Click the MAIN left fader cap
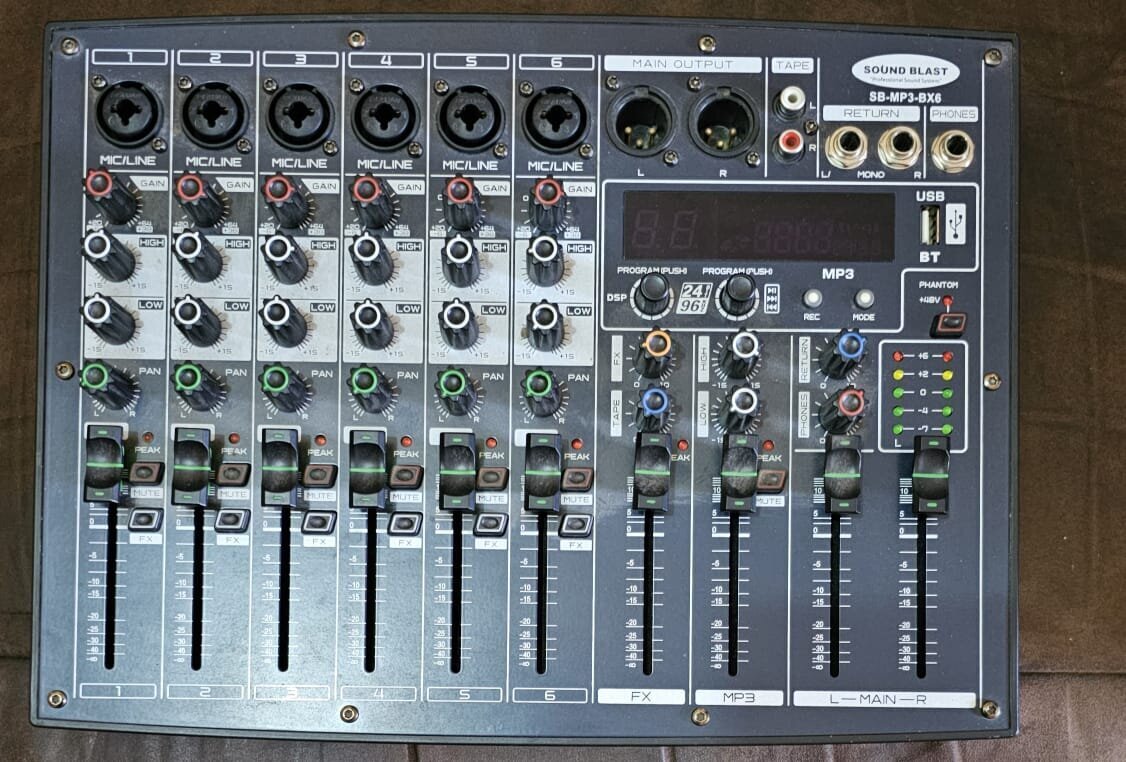The width and height of the screenshot is (1126, 762). click(x=842, y=474)
